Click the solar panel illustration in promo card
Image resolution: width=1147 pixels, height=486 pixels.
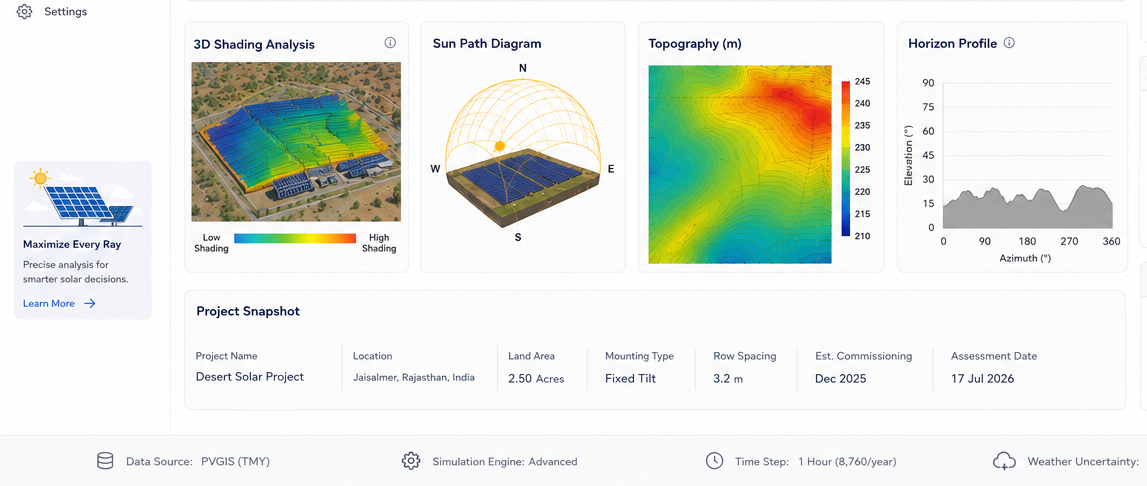pos(82,198)
